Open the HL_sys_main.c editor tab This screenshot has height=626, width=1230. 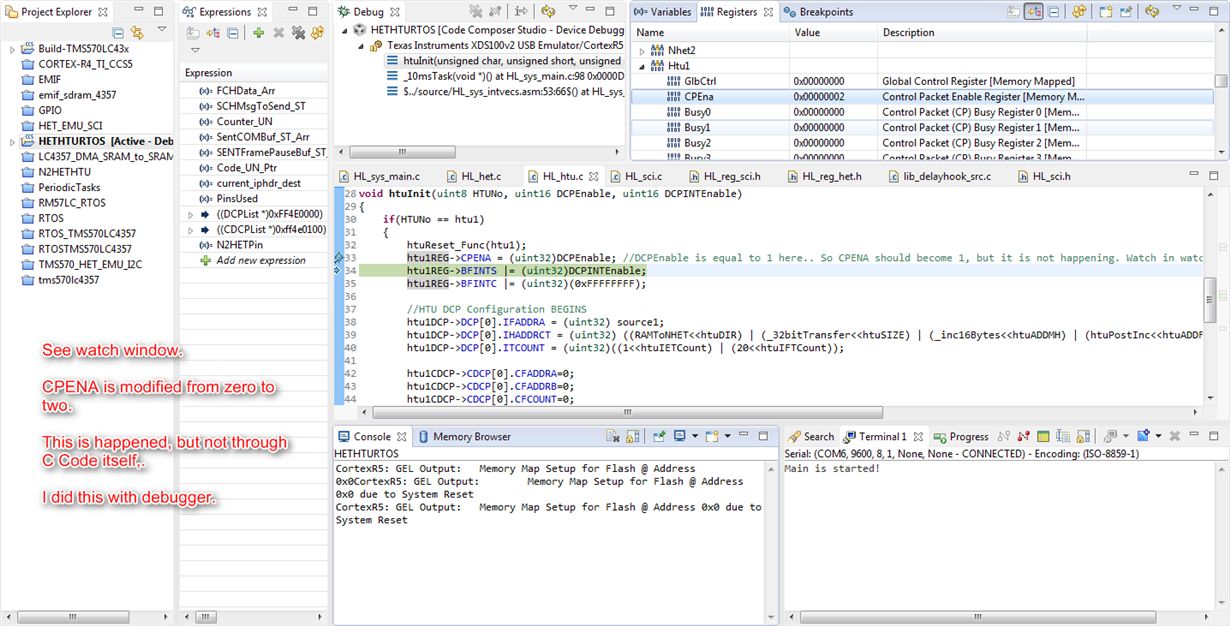[x=386, y=176]
